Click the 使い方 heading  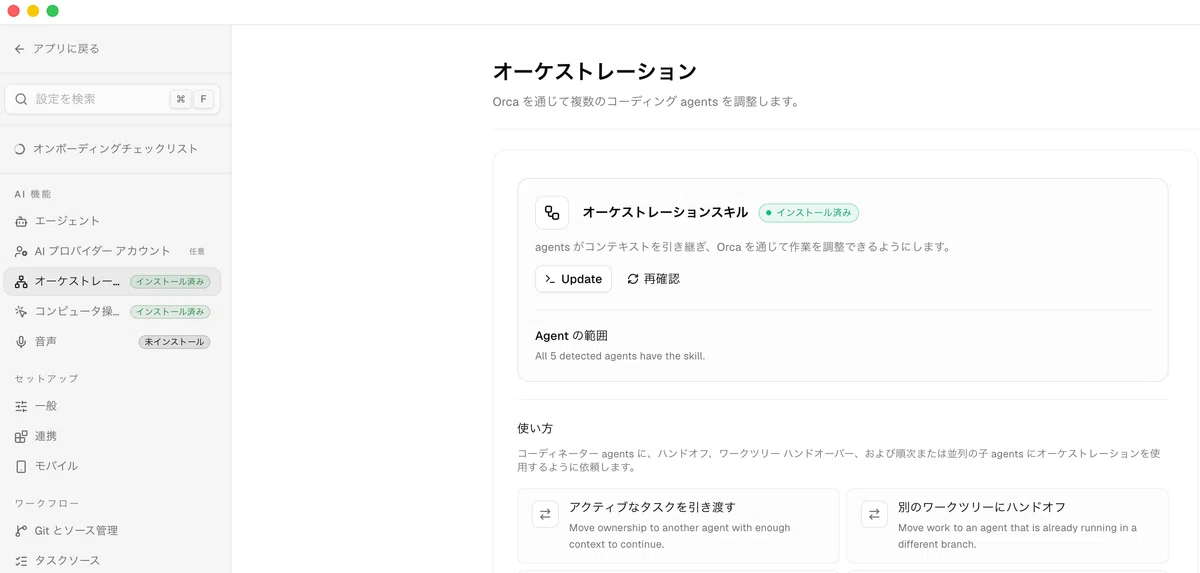(535, 428)
